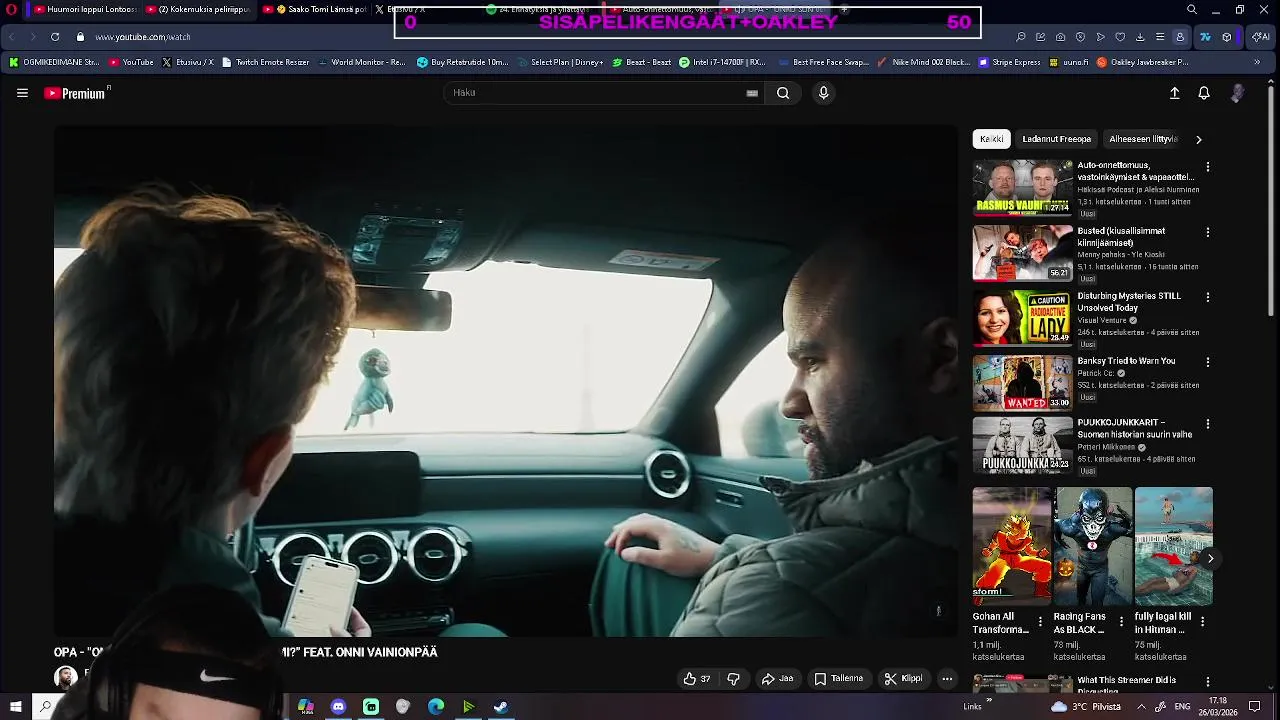Open Twitch Emote Resizer bookmark
Viewport: 1280px width, 720px height.
(266, 62)
